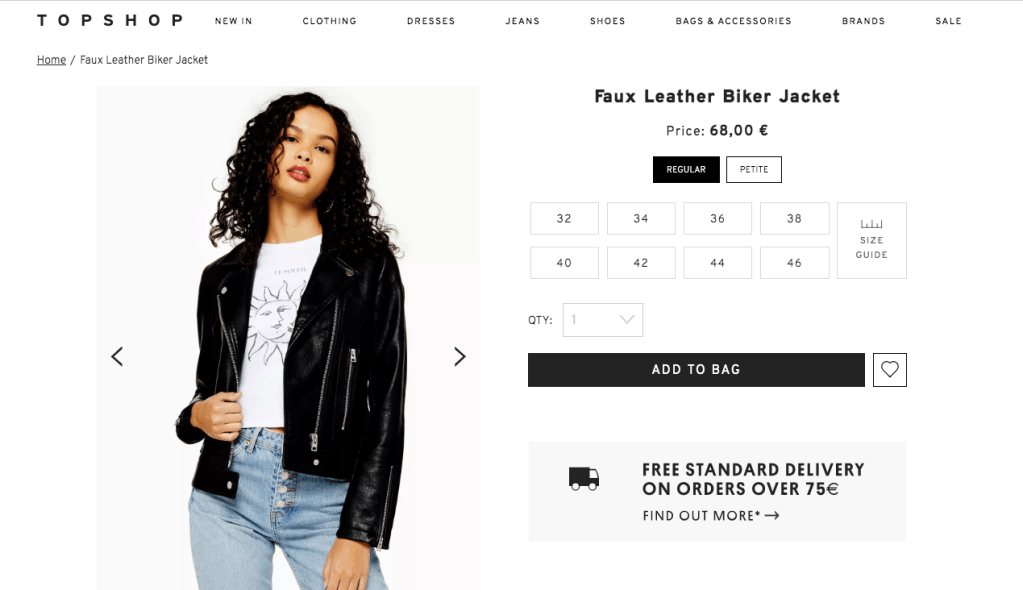Follow the Home breadcrumb link
This screenshot has width=1023, height=590.
51,59
